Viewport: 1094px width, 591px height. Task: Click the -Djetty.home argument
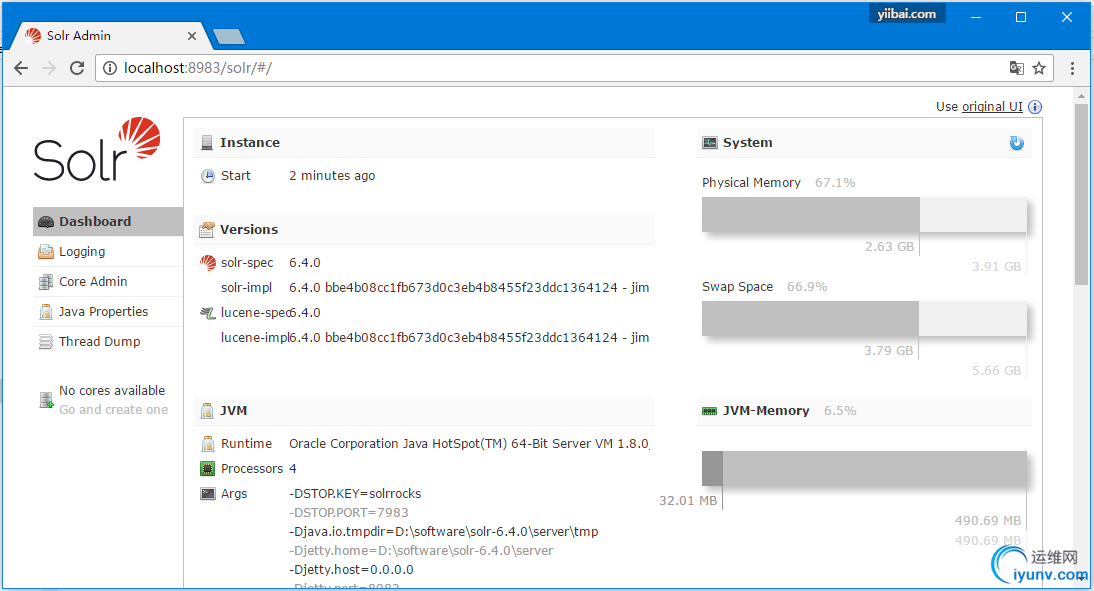(x=421, y=551)
